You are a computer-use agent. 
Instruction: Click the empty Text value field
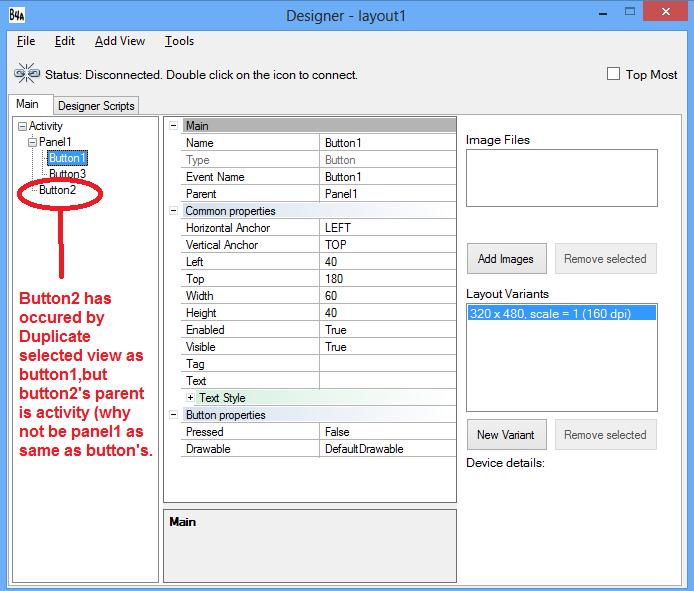[387, 381]
